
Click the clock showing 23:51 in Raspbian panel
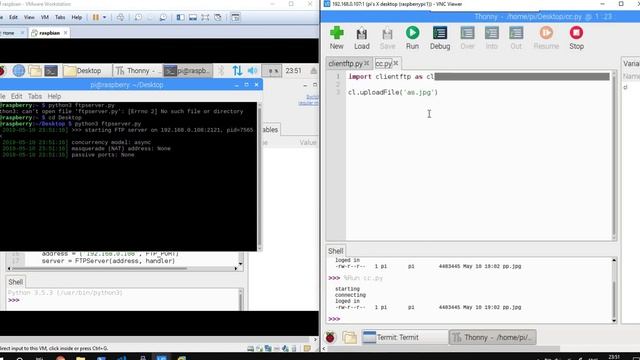pos(293,71)
